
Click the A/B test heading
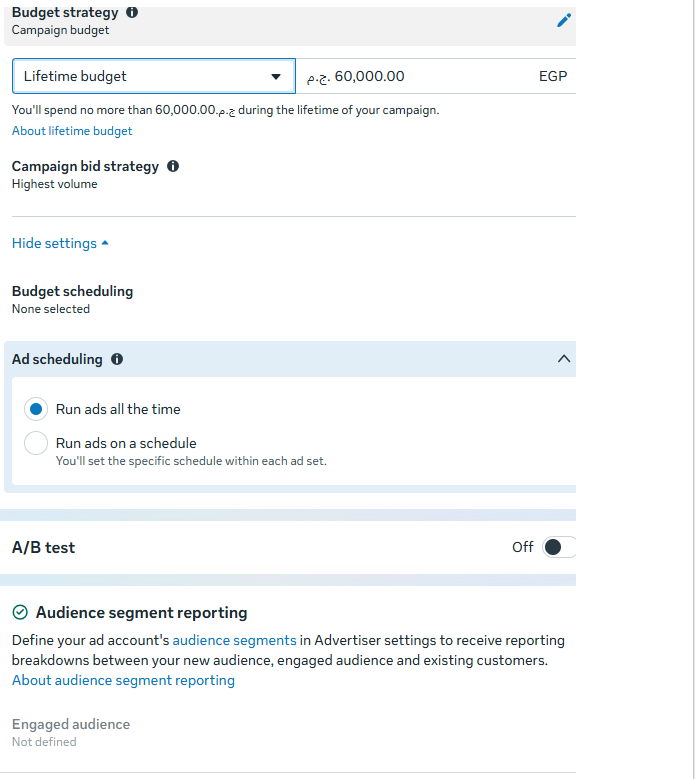tap(43, 547)
